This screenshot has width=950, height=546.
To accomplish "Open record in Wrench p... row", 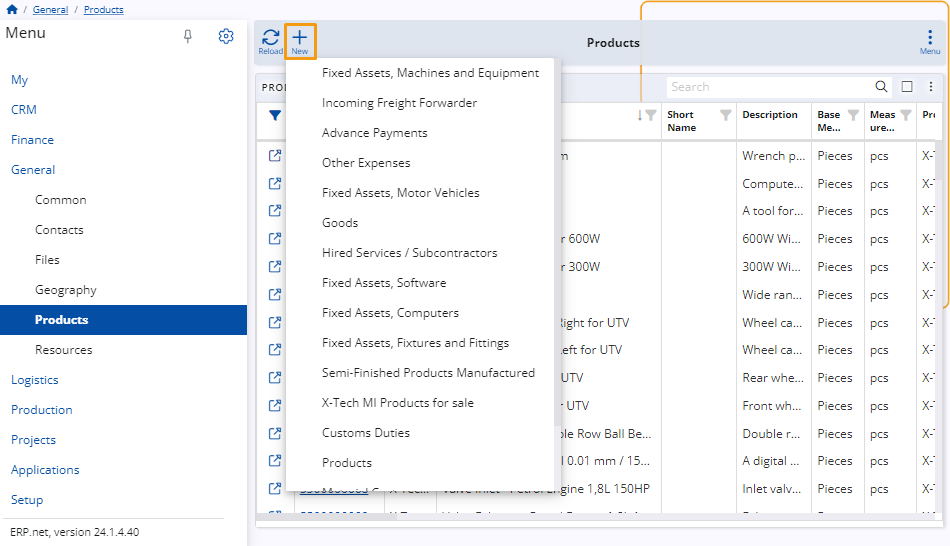I will [x=275, y=156].
